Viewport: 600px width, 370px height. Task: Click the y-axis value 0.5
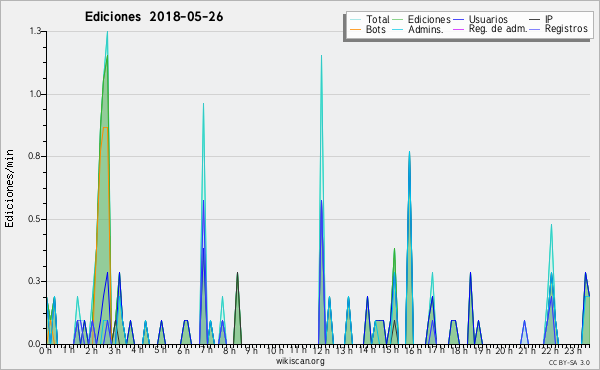[35, 219]
